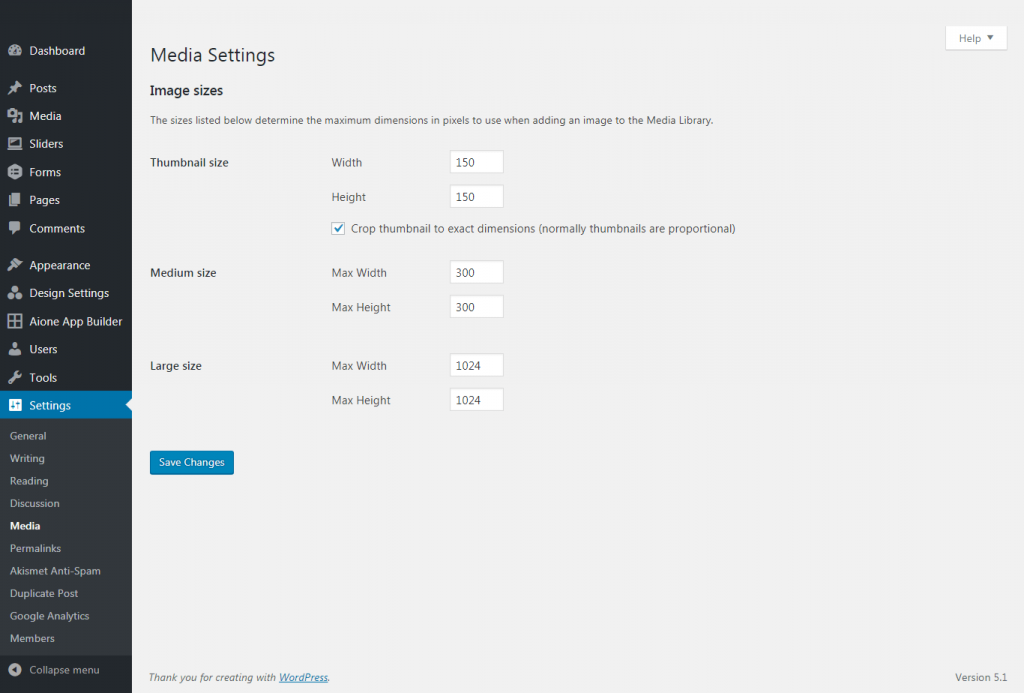Viewport: 1024px width, 693px height.
Task: Click the Pages icon in sidebar
Action: click(x=14, y=200)
